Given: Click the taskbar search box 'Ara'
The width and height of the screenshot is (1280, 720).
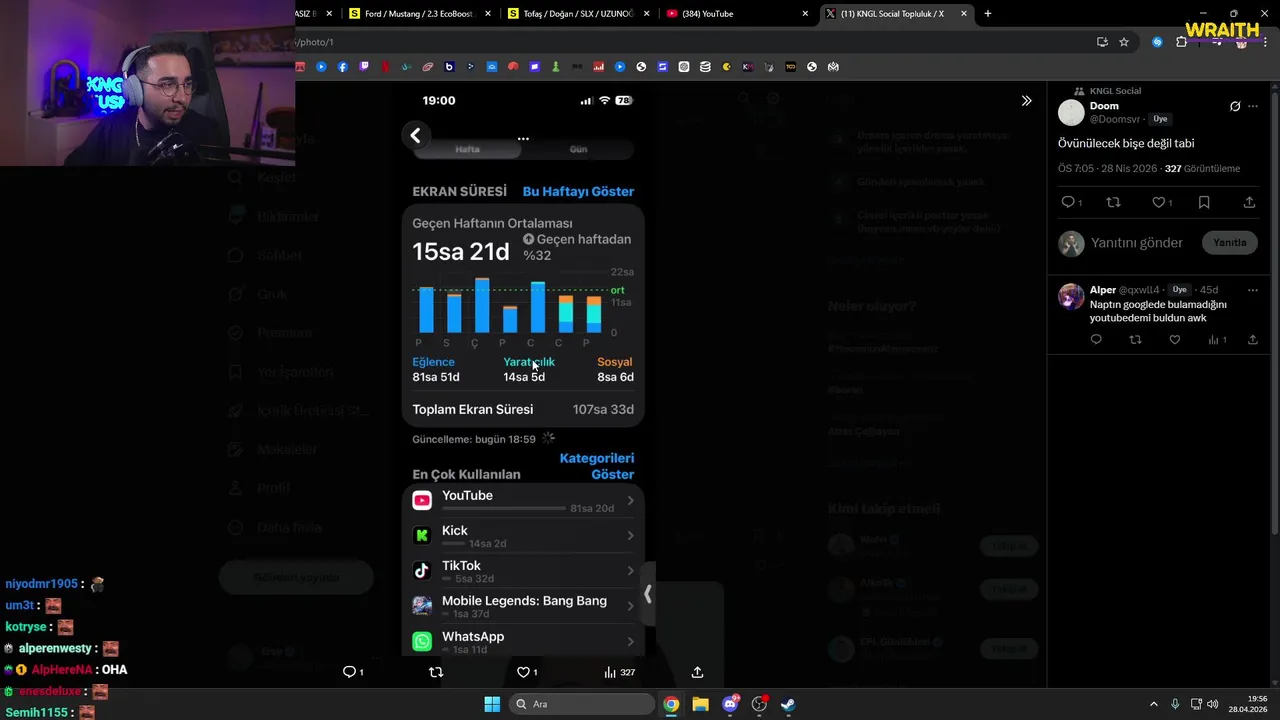Looking at the screenshot, I should 581,704.
